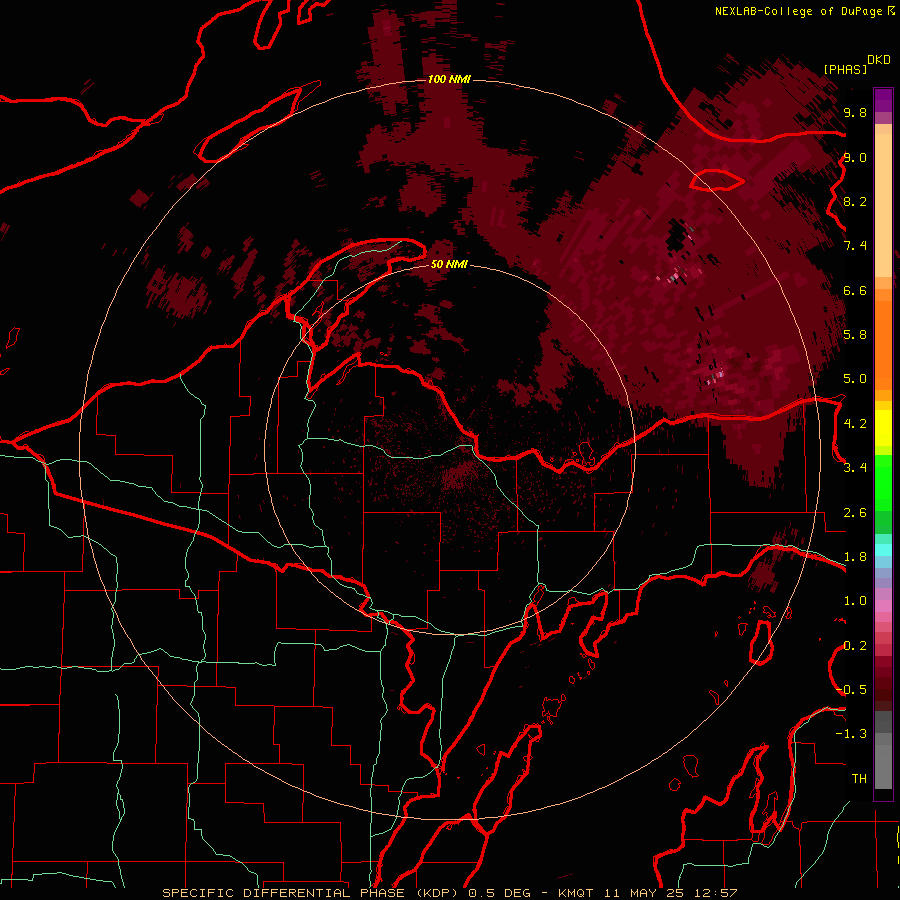900x900 pixels.
Task: Click the -1.3 scale value
Action: pyautogui.click(x=851, y=734)
